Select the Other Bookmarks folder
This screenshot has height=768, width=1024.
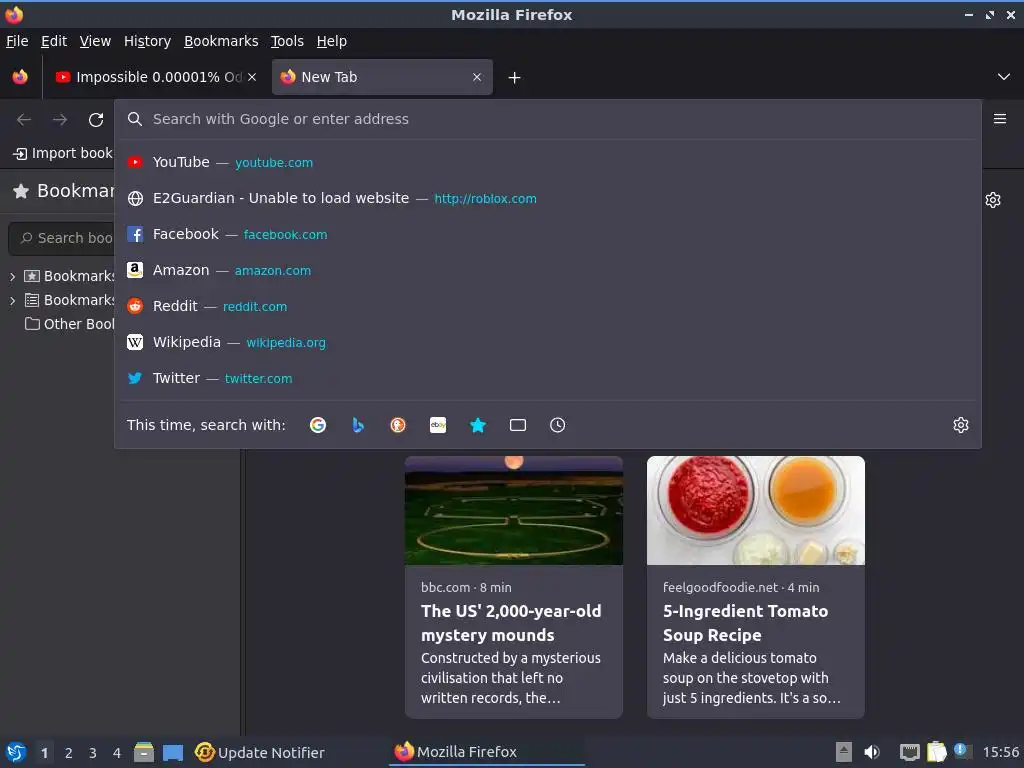69,324
